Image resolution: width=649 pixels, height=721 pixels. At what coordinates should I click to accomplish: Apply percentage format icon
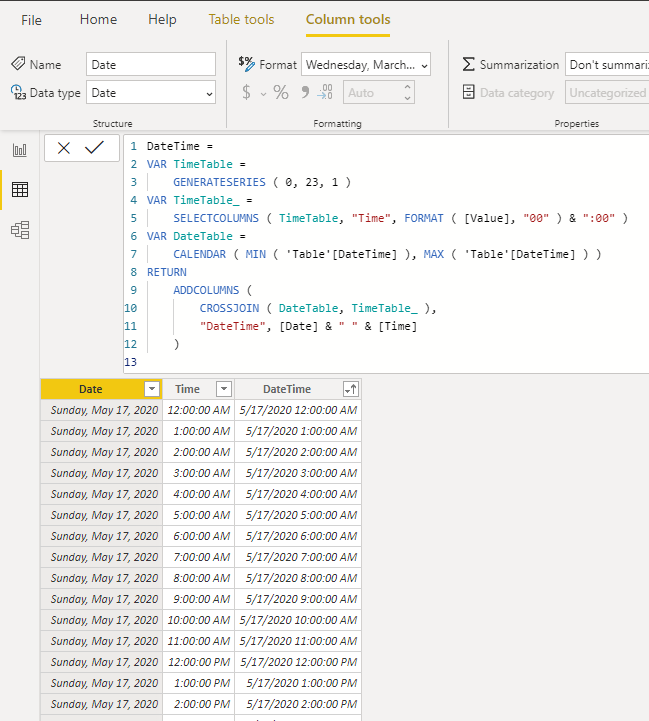click(281, 92)
